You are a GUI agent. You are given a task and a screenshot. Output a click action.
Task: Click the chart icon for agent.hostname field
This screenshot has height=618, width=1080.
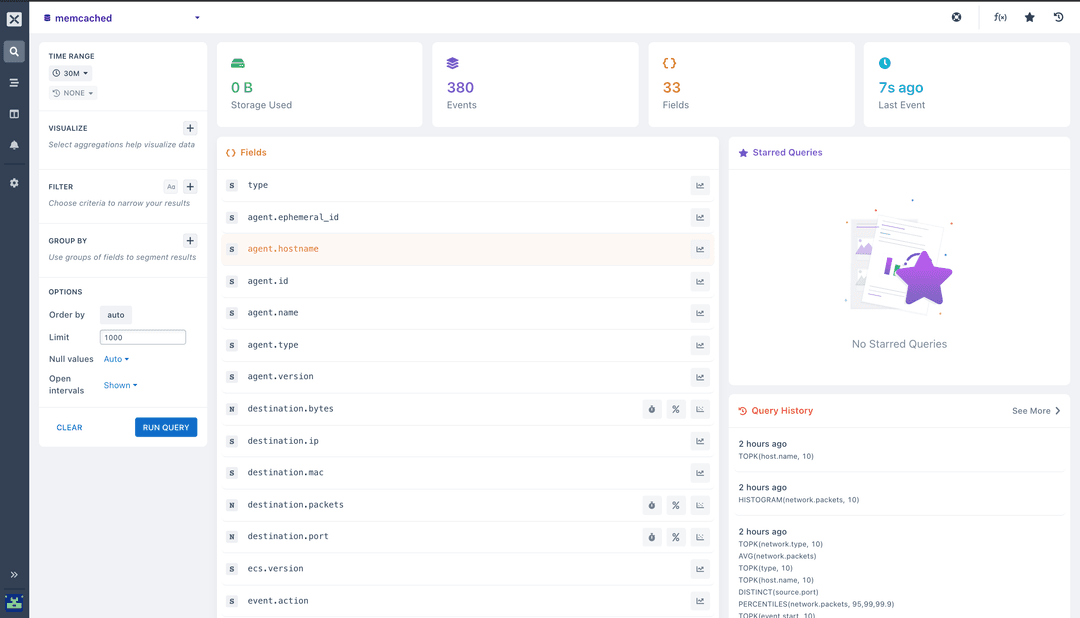coord(700,249)
